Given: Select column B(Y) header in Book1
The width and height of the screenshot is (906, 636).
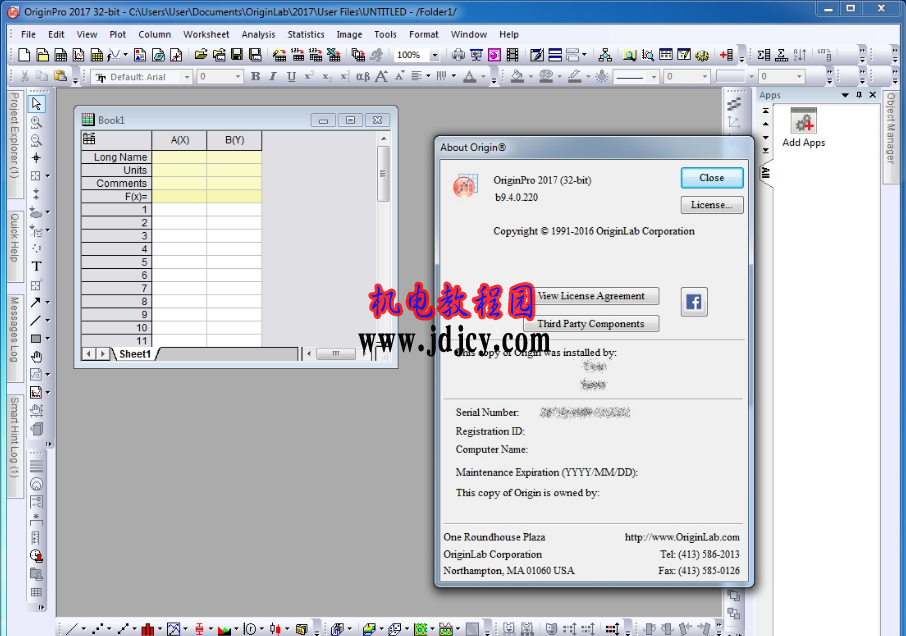Looking at the screenshot, I should tap(234, 140).
